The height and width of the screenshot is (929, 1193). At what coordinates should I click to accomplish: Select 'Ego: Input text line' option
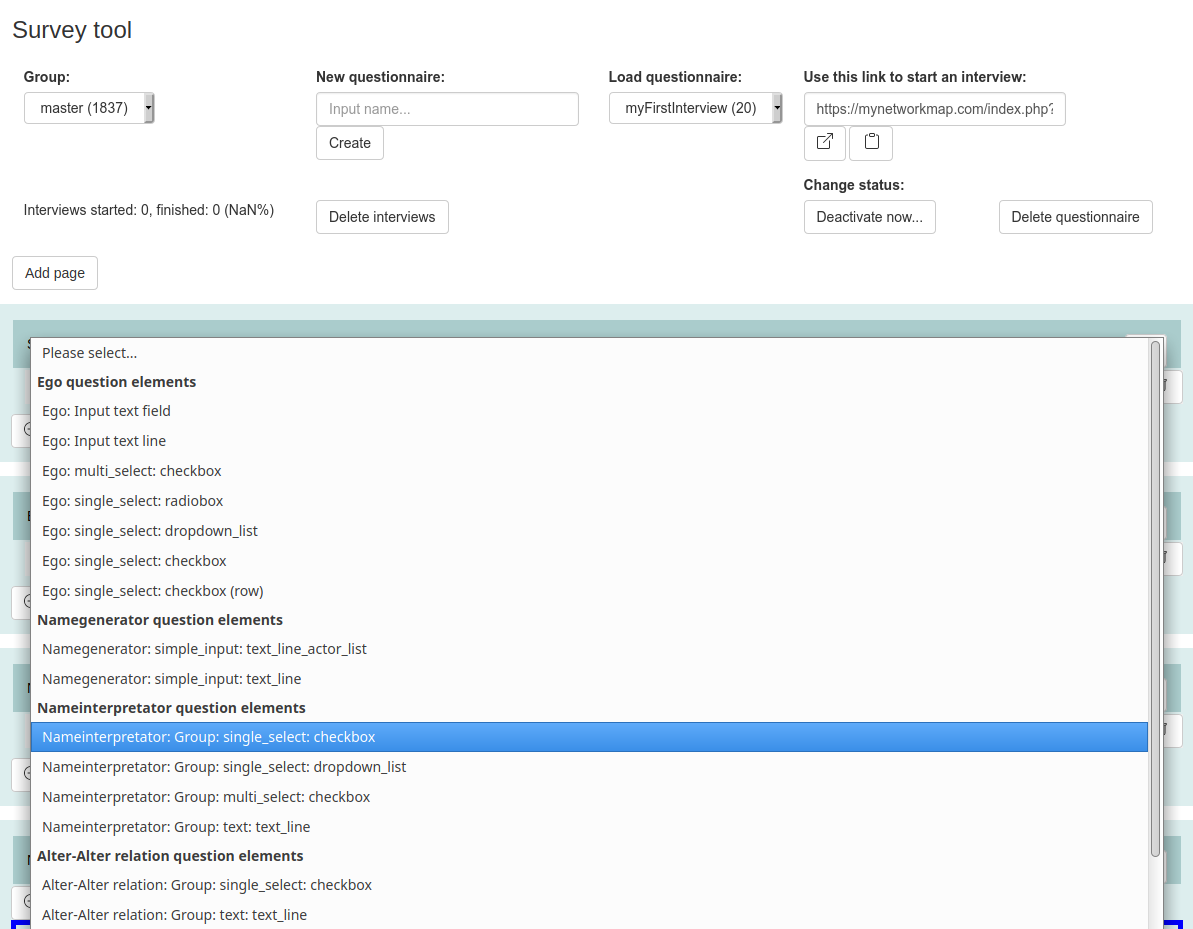click(589, 441)
